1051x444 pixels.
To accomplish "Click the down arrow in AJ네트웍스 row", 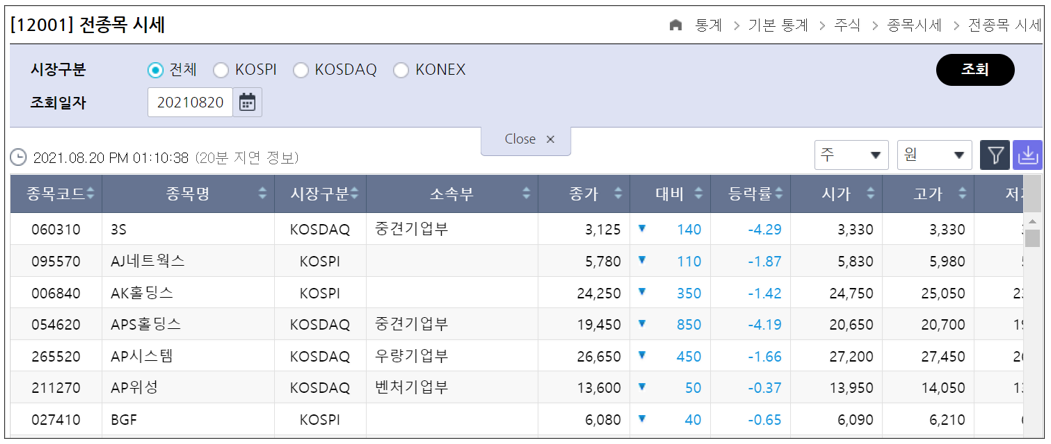I will [642, 260].
